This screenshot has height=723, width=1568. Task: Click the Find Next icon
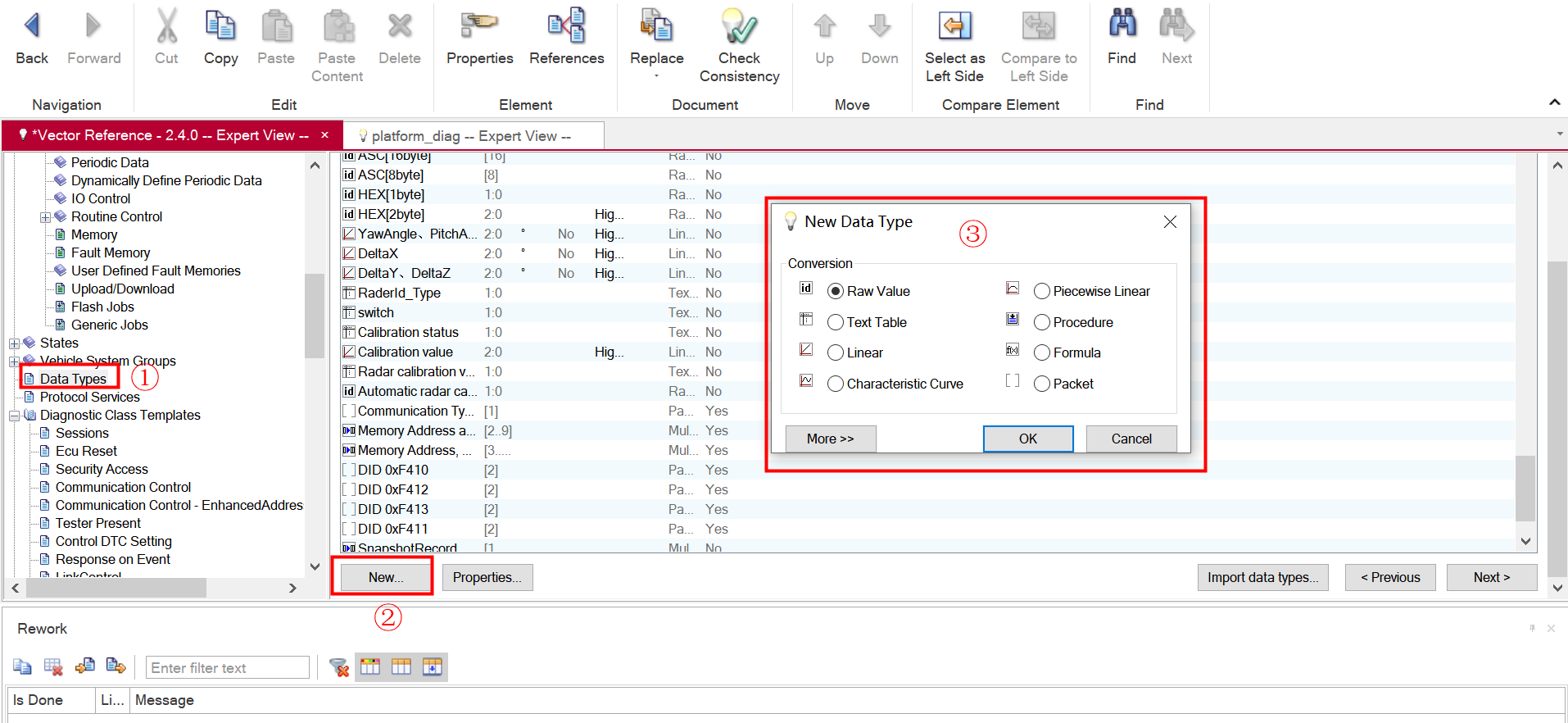point(1176,24)
